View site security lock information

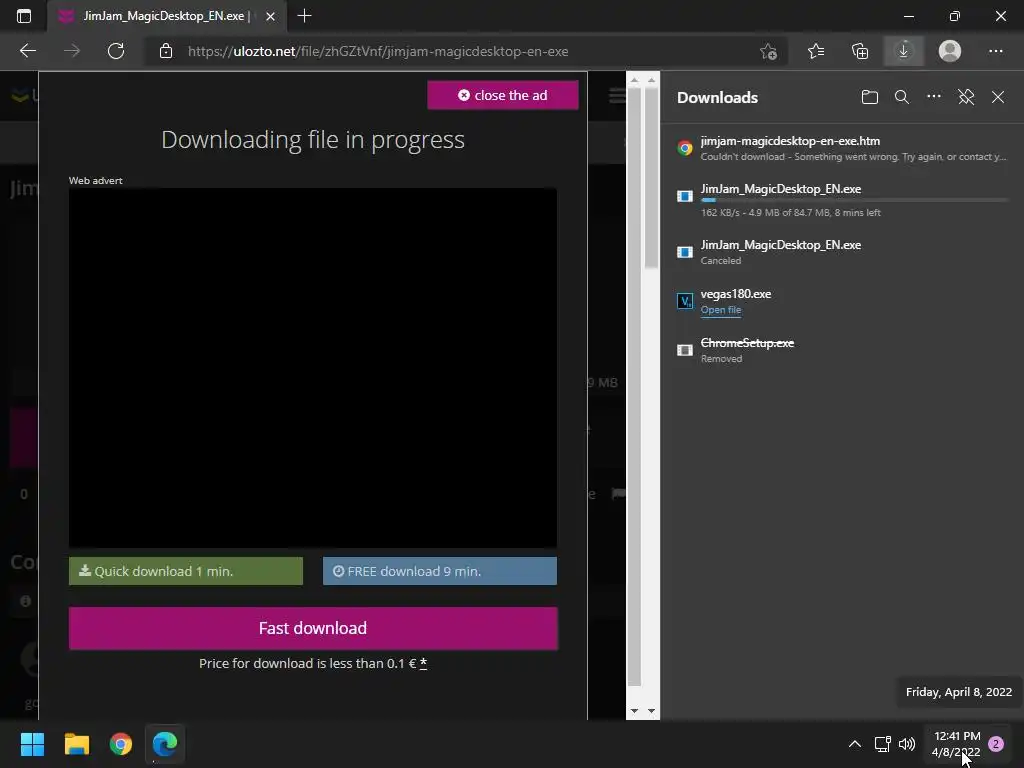click(x=166, y=51)
